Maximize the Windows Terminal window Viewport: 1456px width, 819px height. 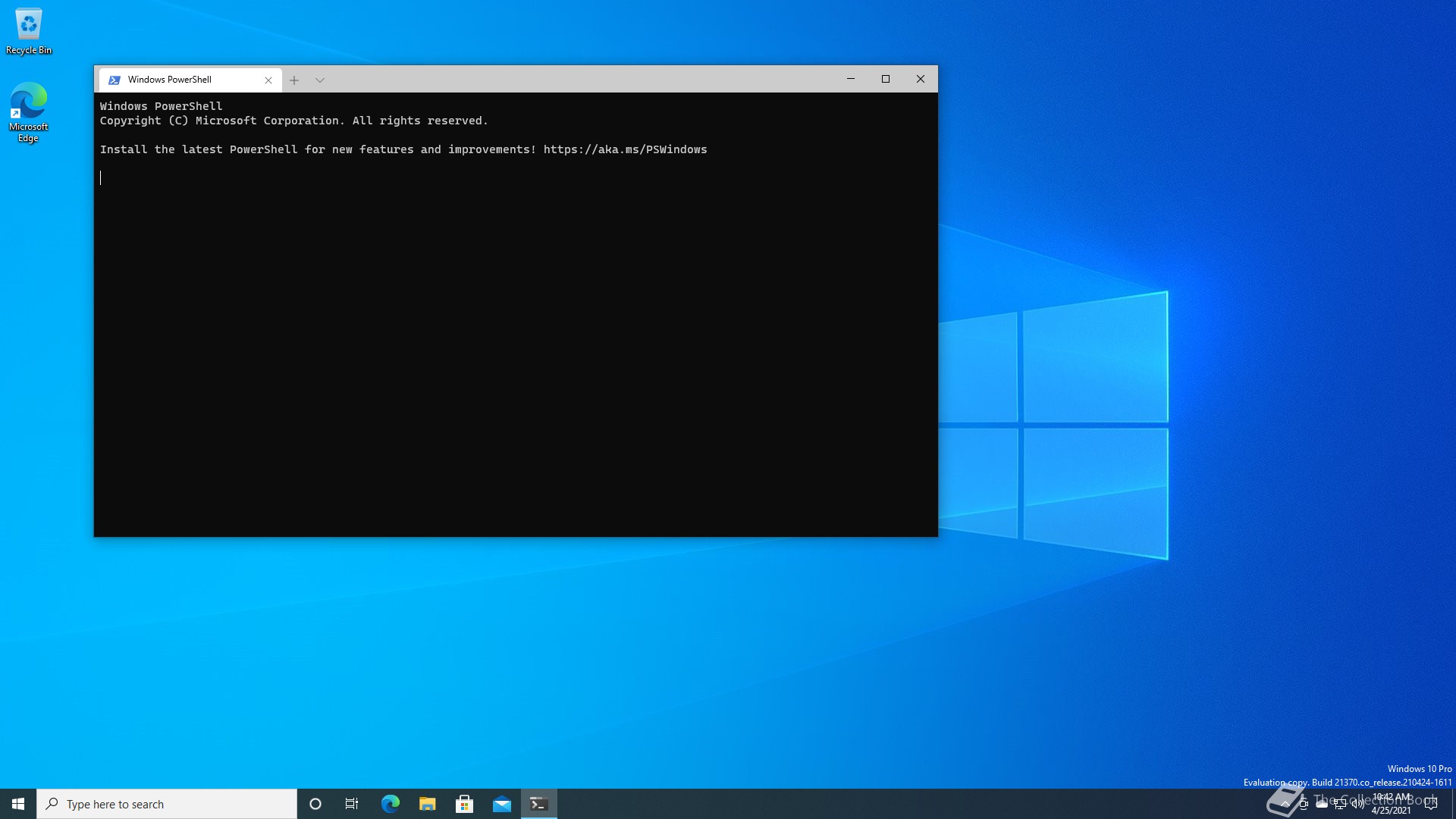(x=886, y=79)
